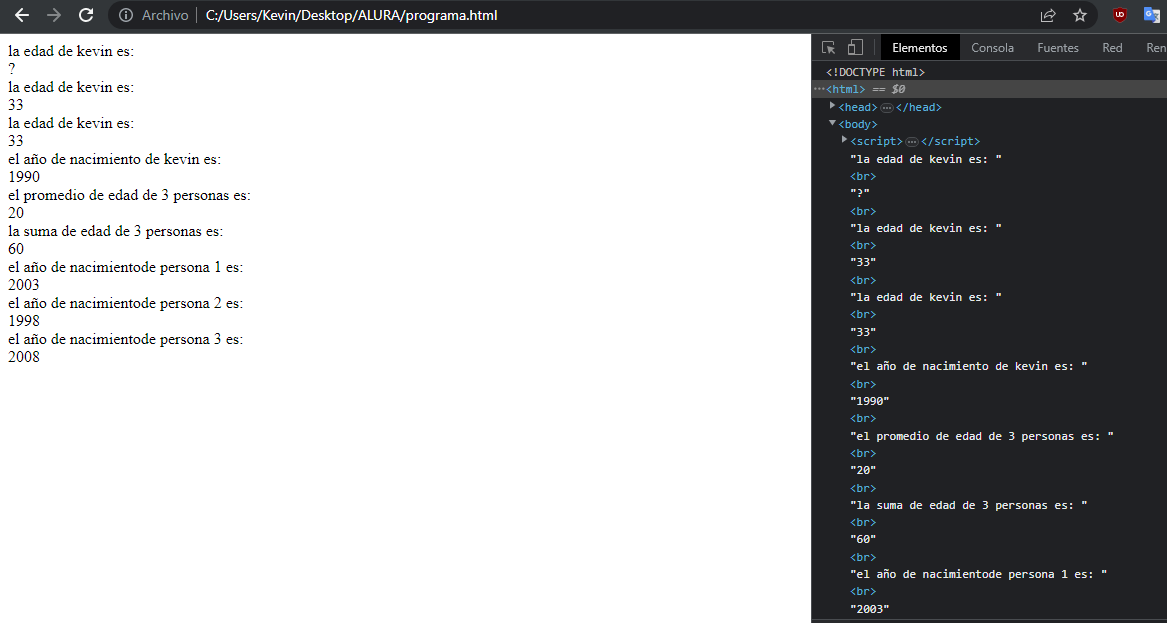Click page text about persona 2 birth year

126,303
